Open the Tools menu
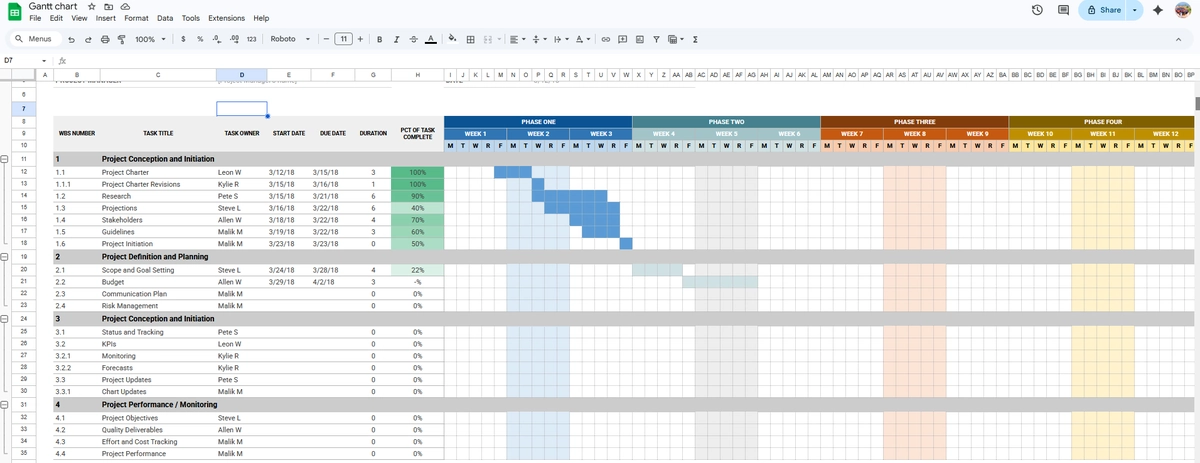 point(191,18)
